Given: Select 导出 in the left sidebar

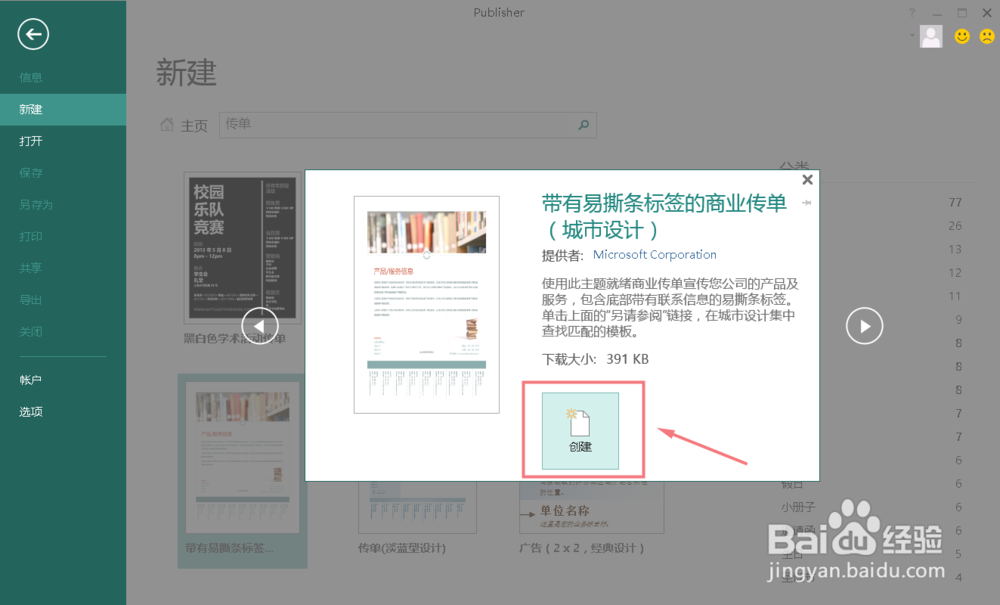Looking at the screenshot, I should 30,299.
